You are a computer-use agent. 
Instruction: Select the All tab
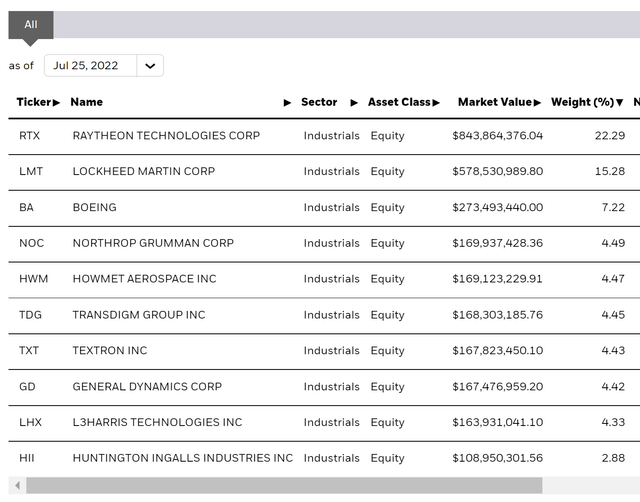[30, 25]
